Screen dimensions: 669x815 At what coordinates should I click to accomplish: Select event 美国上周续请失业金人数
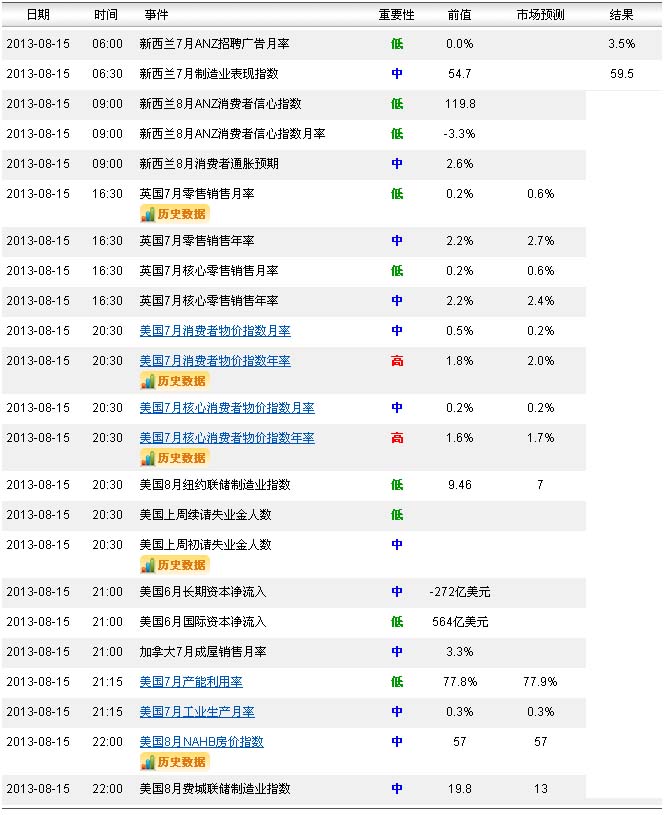click(206, 515)
